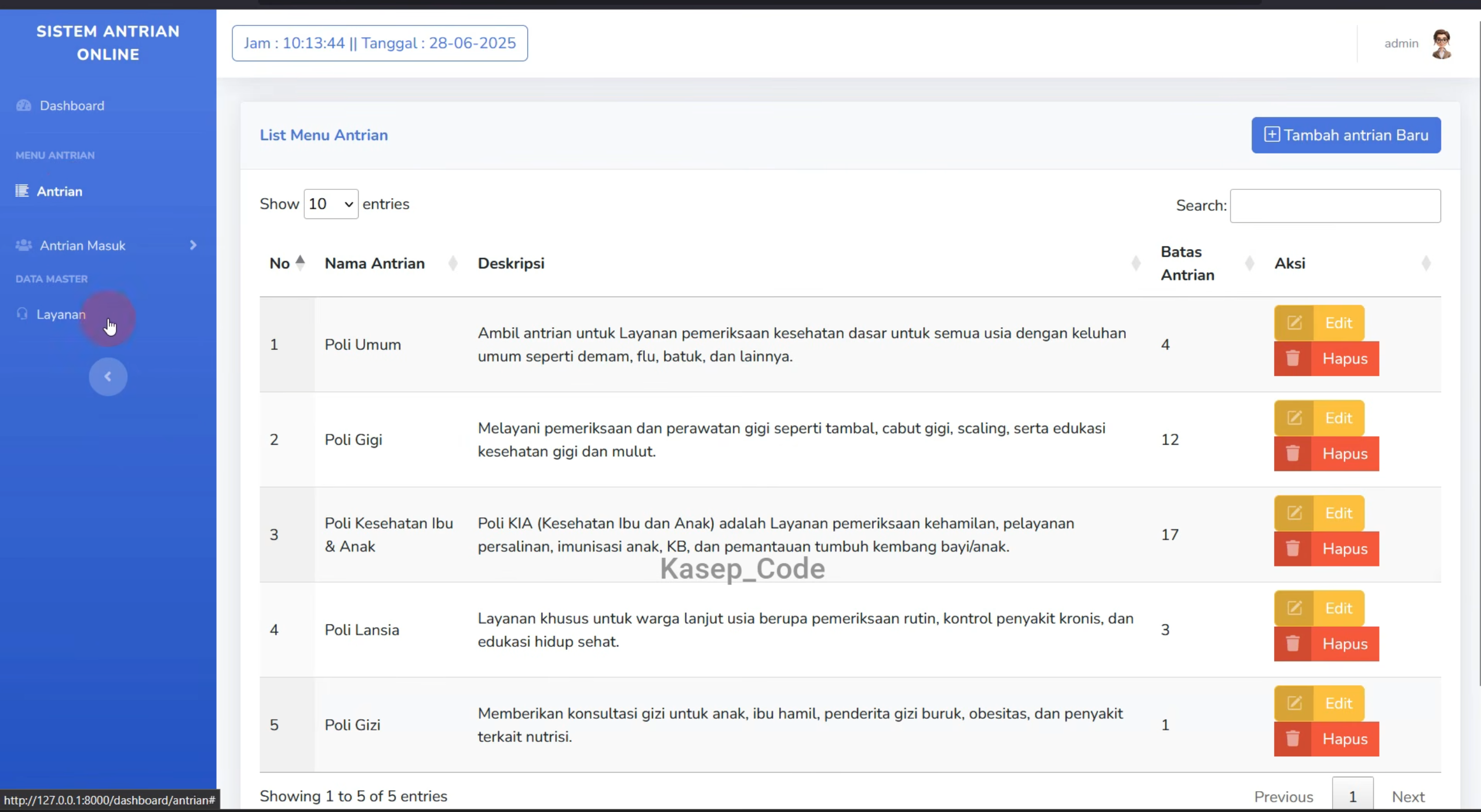Viewport: 1481px width, 812px height.
Task: Go to Next page
Action: point(1408,796)
